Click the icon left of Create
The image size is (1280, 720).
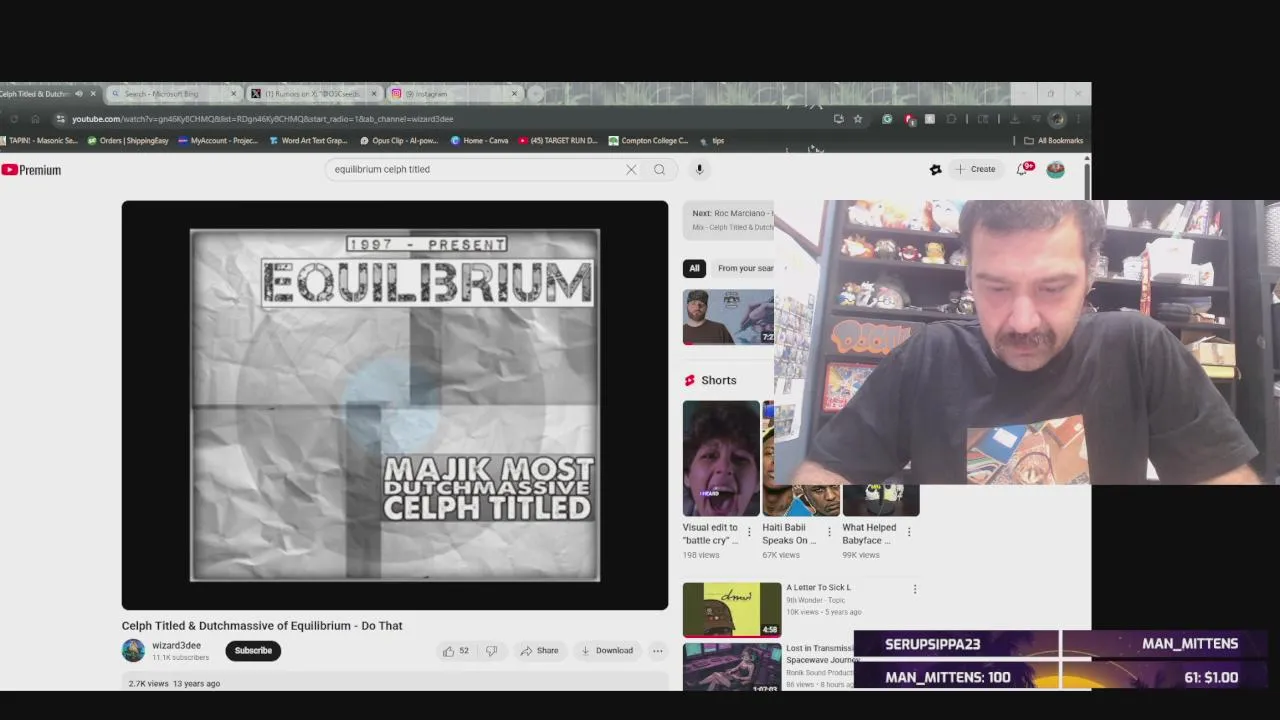935,170
